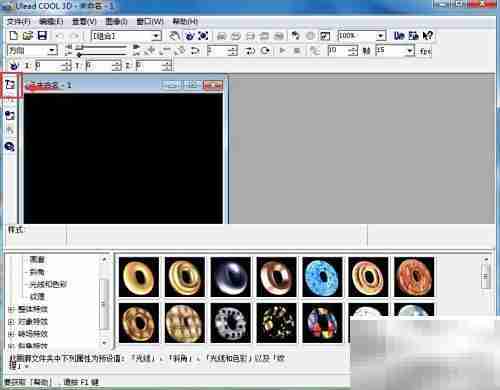
Task: Click the ping-pong mode icon beside the loop icon
Action: (250, 51)
